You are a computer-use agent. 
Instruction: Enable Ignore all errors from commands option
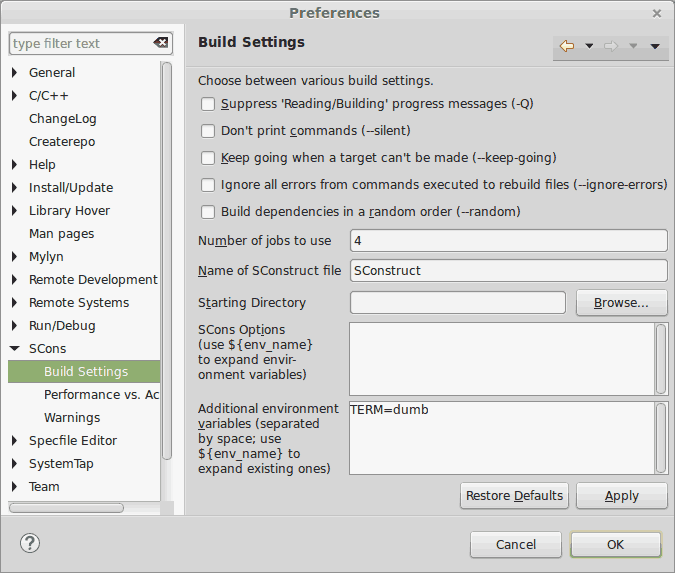click(x=208, y=185)
